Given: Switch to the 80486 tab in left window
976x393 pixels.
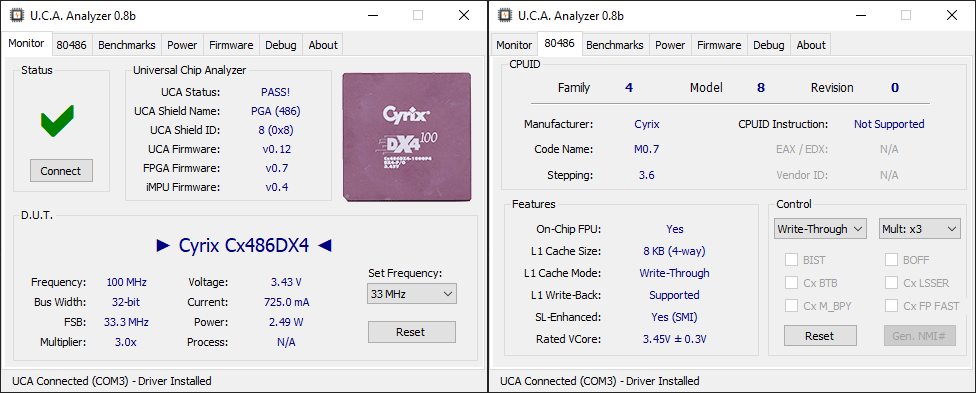Looking at the screenshot, I should pos(72,45).
